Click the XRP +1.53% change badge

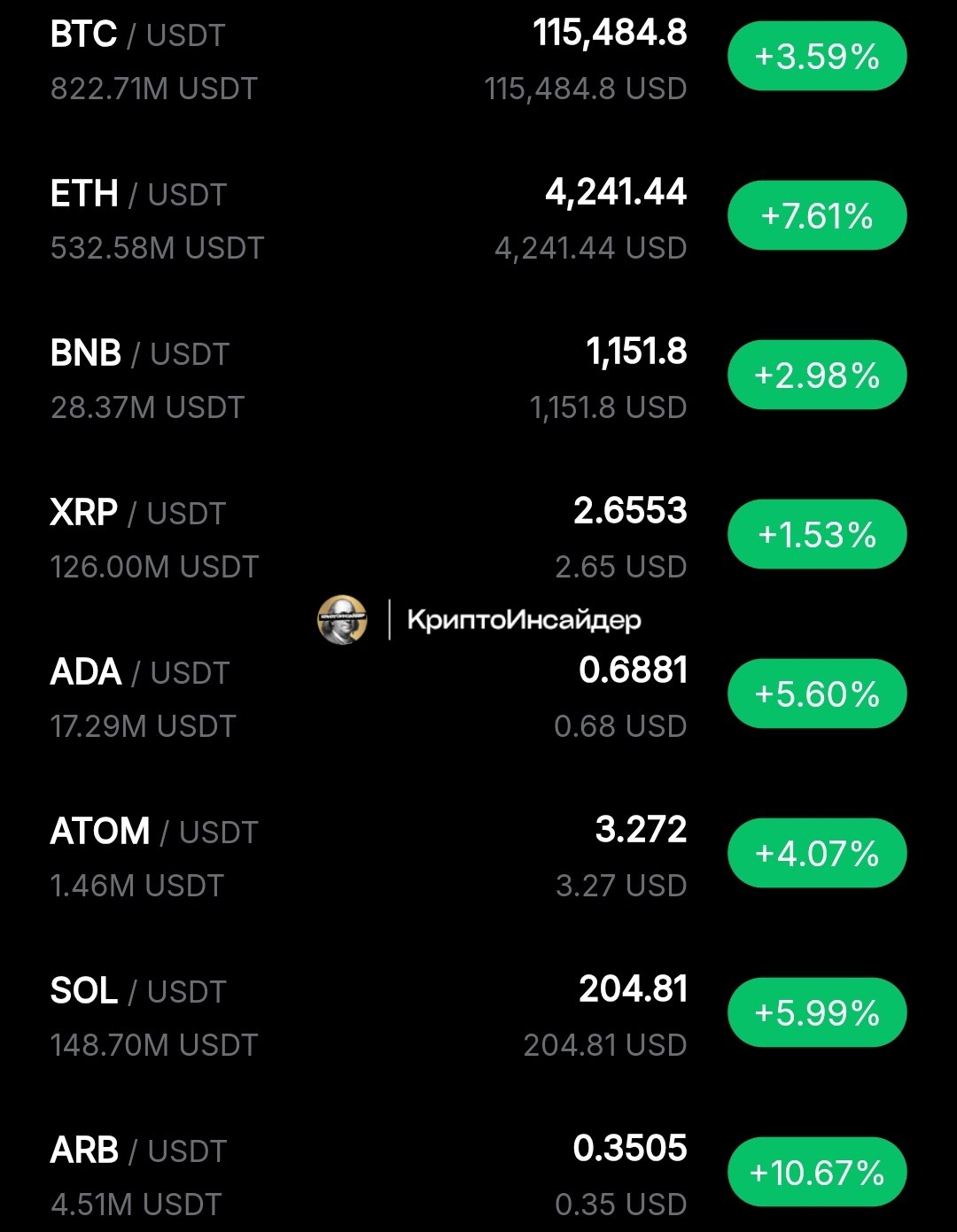pos(817,535)
